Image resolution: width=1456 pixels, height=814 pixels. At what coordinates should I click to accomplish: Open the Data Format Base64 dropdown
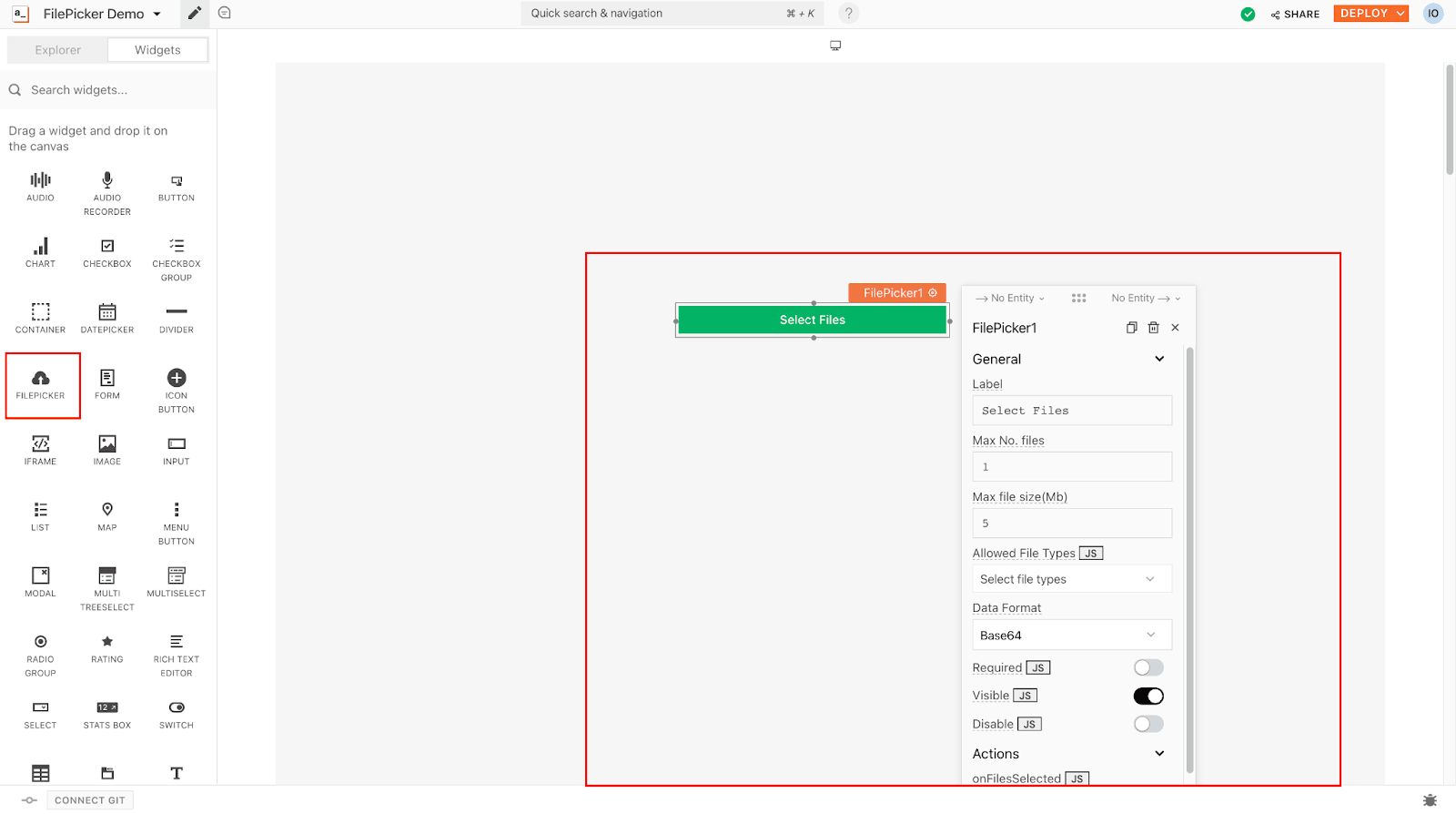tap(1071, 636)
